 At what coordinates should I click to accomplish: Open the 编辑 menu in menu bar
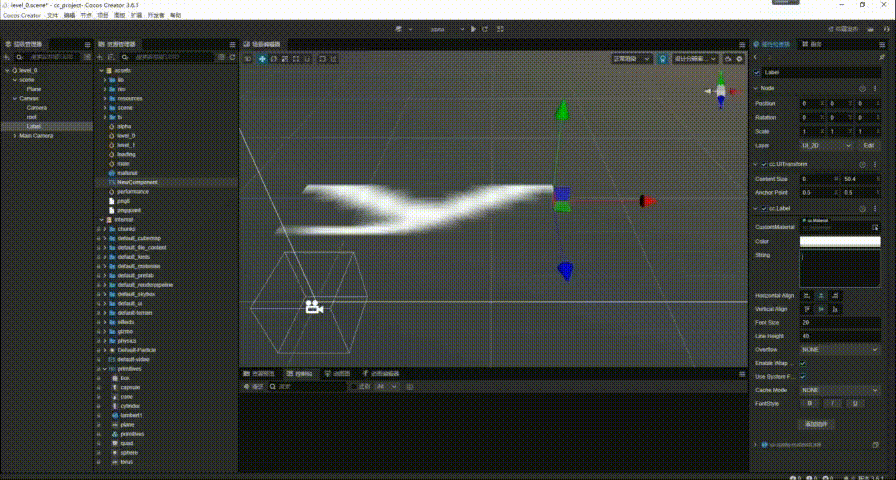[69, 15]
